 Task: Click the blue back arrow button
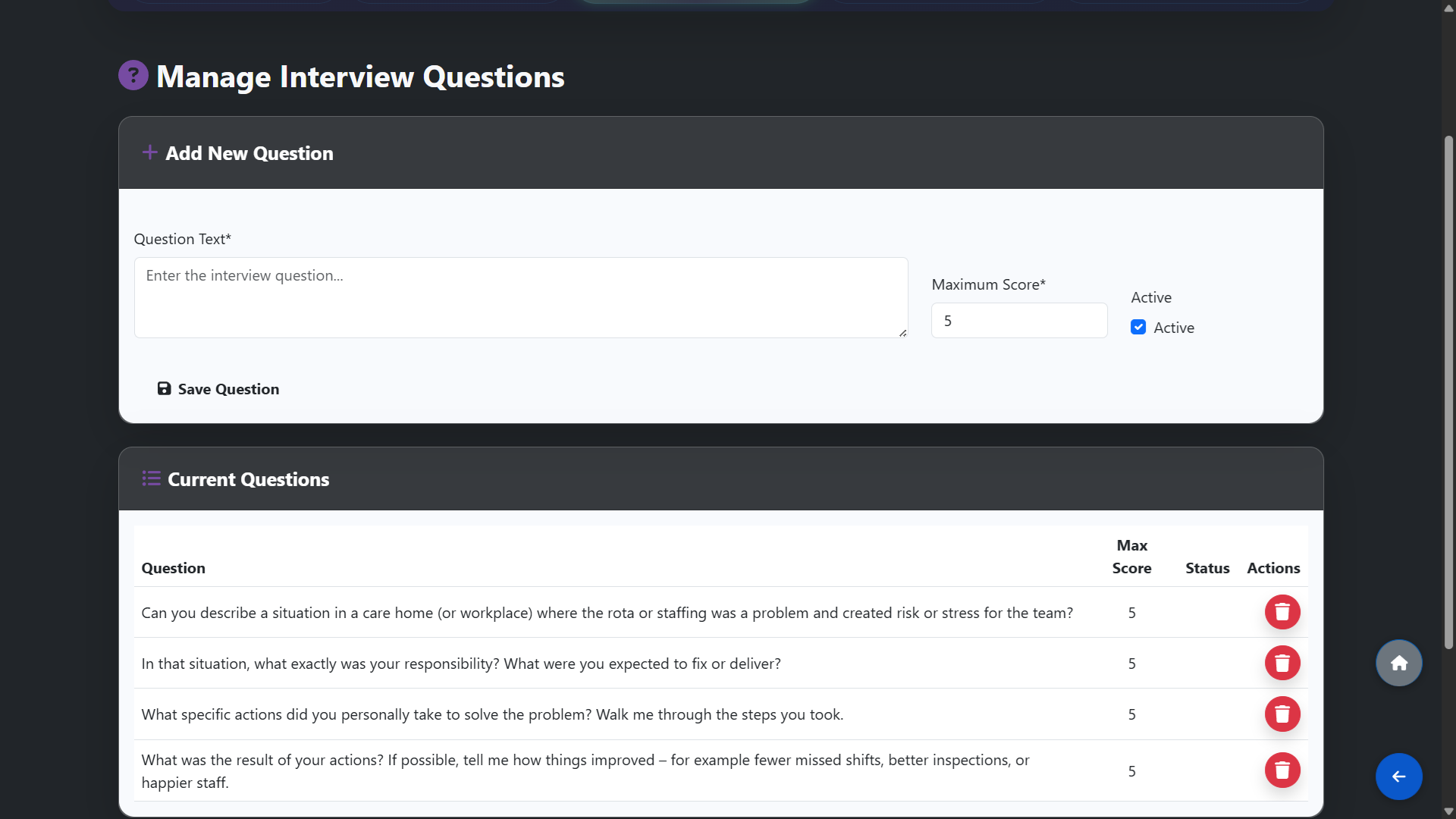pos(1399,777)
